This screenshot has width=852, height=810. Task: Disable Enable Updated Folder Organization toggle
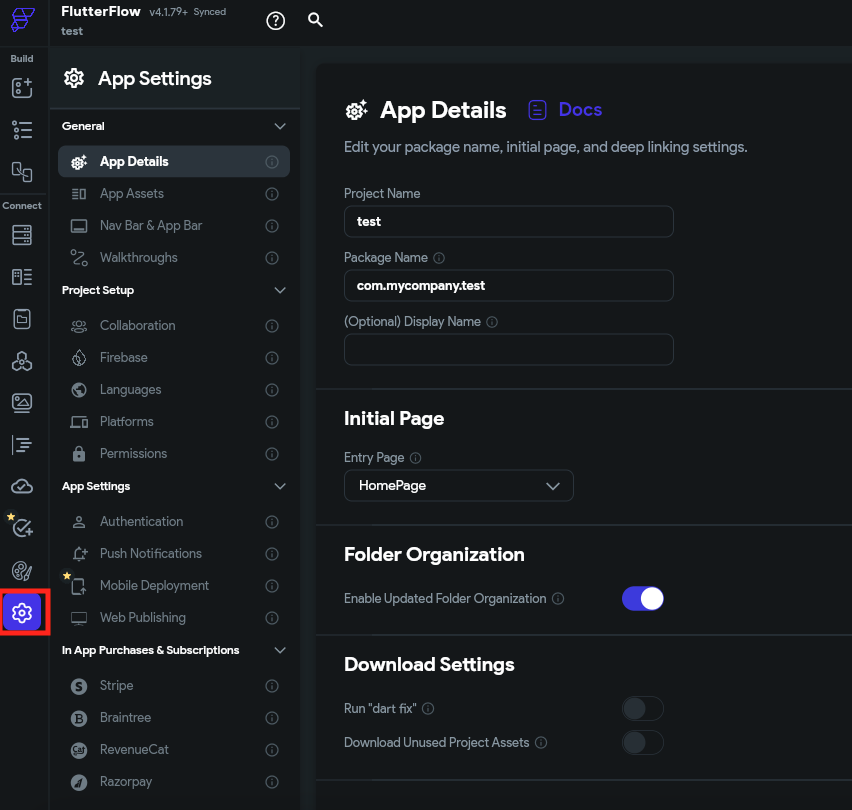pyautogui.click(x=642, y=598)
